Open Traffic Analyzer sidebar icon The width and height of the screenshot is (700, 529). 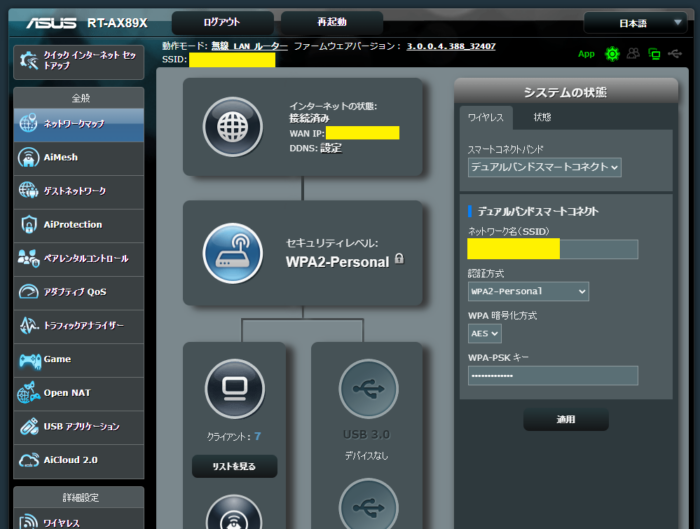(x=29, y=325)
